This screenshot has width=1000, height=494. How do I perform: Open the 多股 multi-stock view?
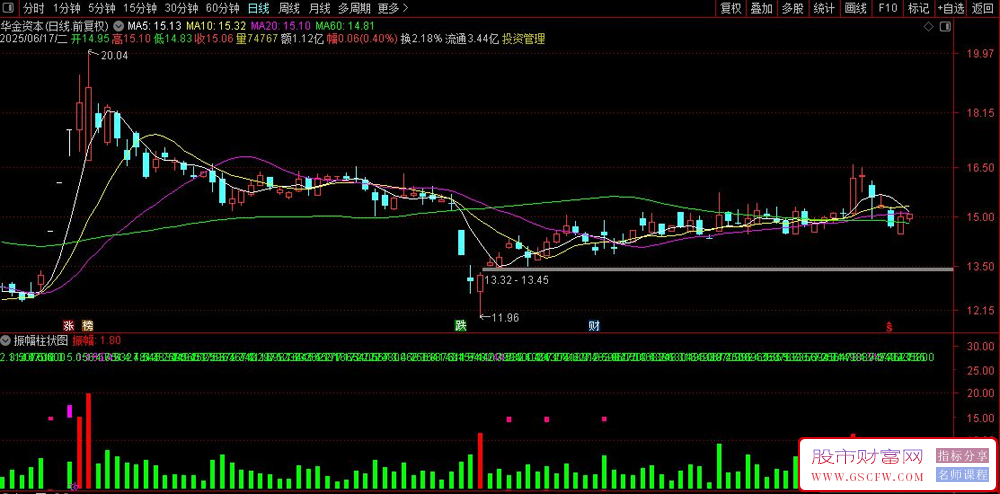pyautogui.click(x=793, y=8)
